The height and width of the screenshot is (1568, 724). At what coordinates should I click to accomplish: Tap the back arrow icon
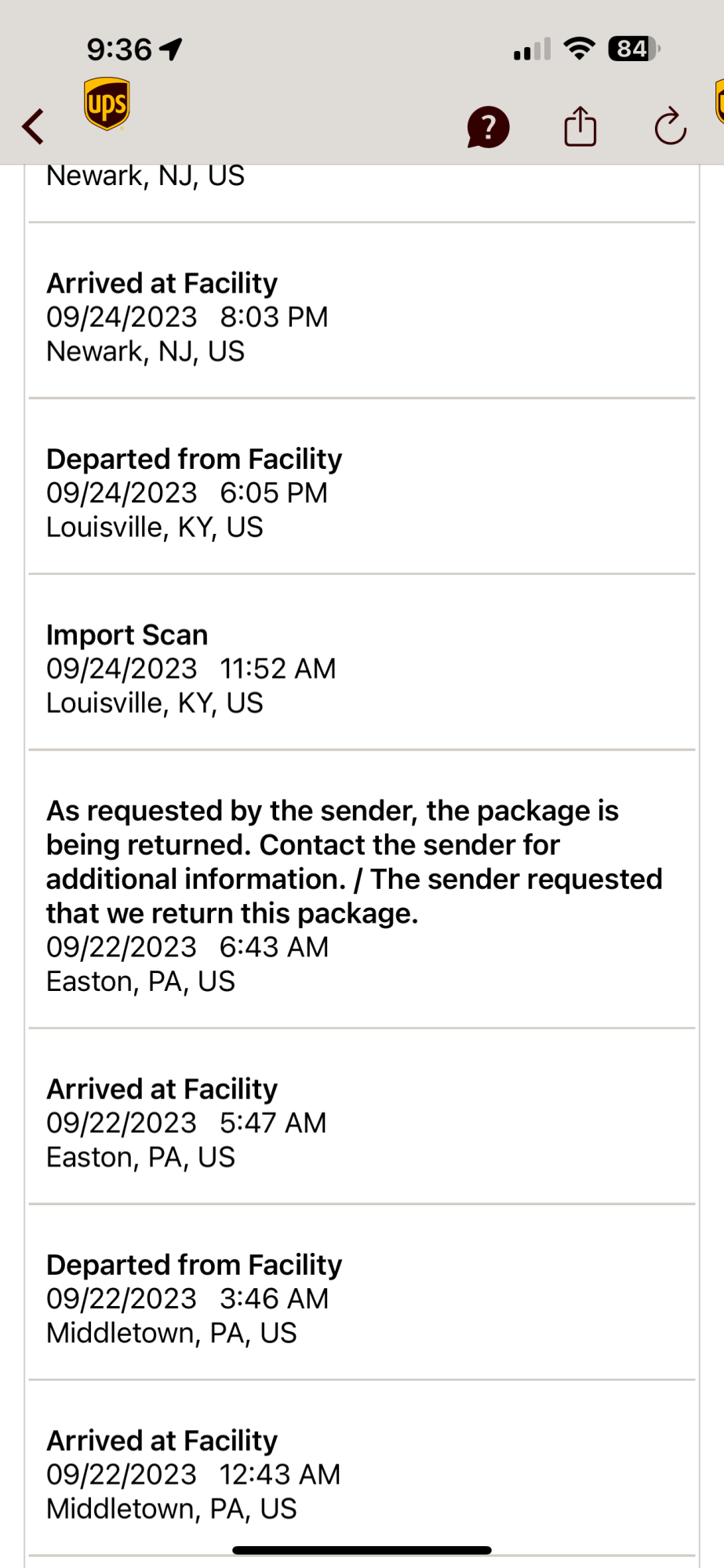[33, 126]
